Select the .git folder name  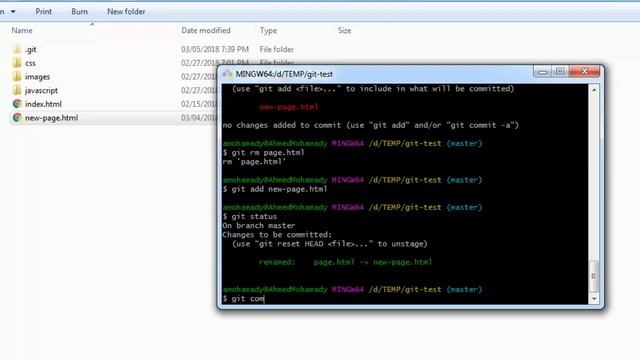31,49
